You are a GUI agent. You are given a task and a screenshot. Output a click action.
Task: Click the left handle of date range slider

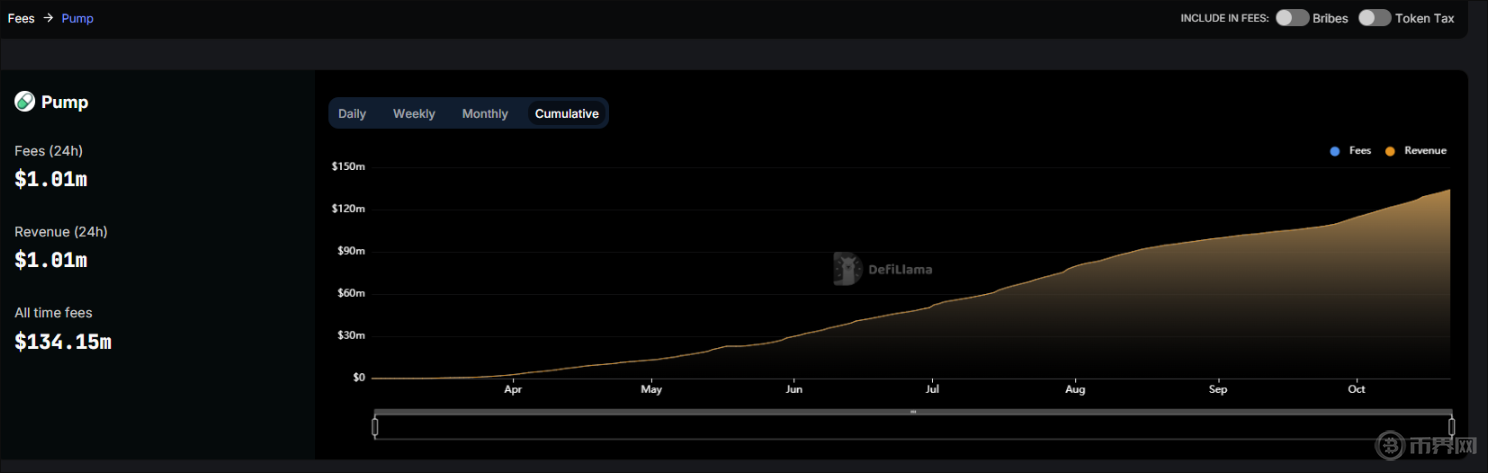click(x=375, y=427)
